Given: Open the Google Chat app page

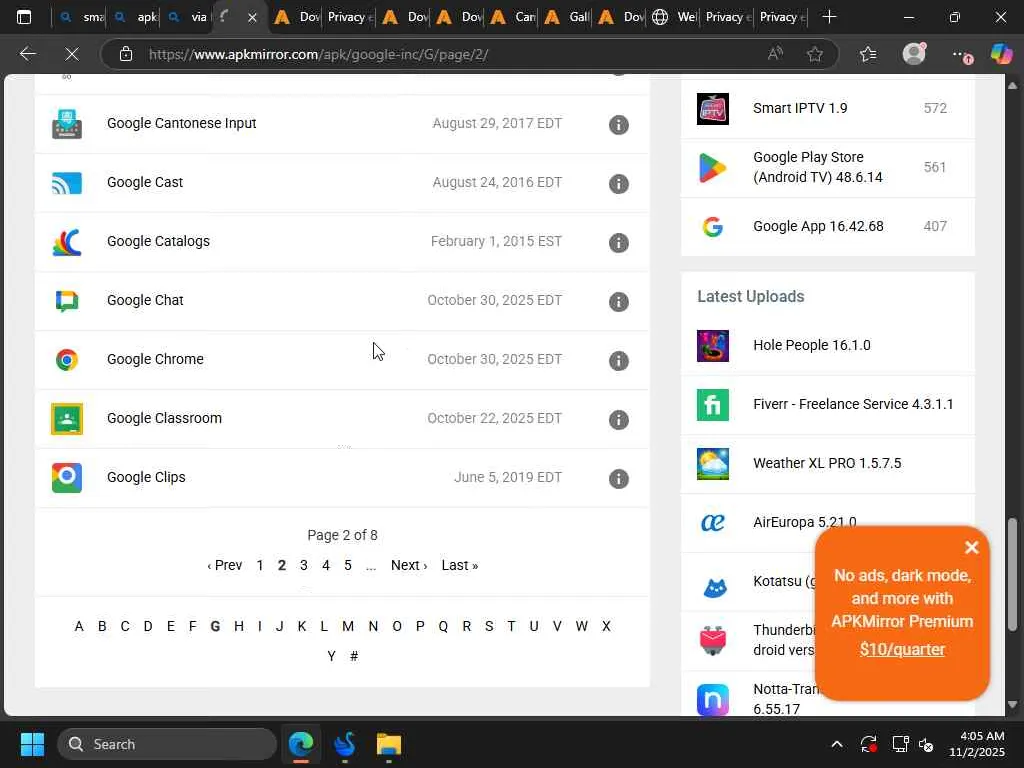Looking at the screenshot, I should click(145, 300).
